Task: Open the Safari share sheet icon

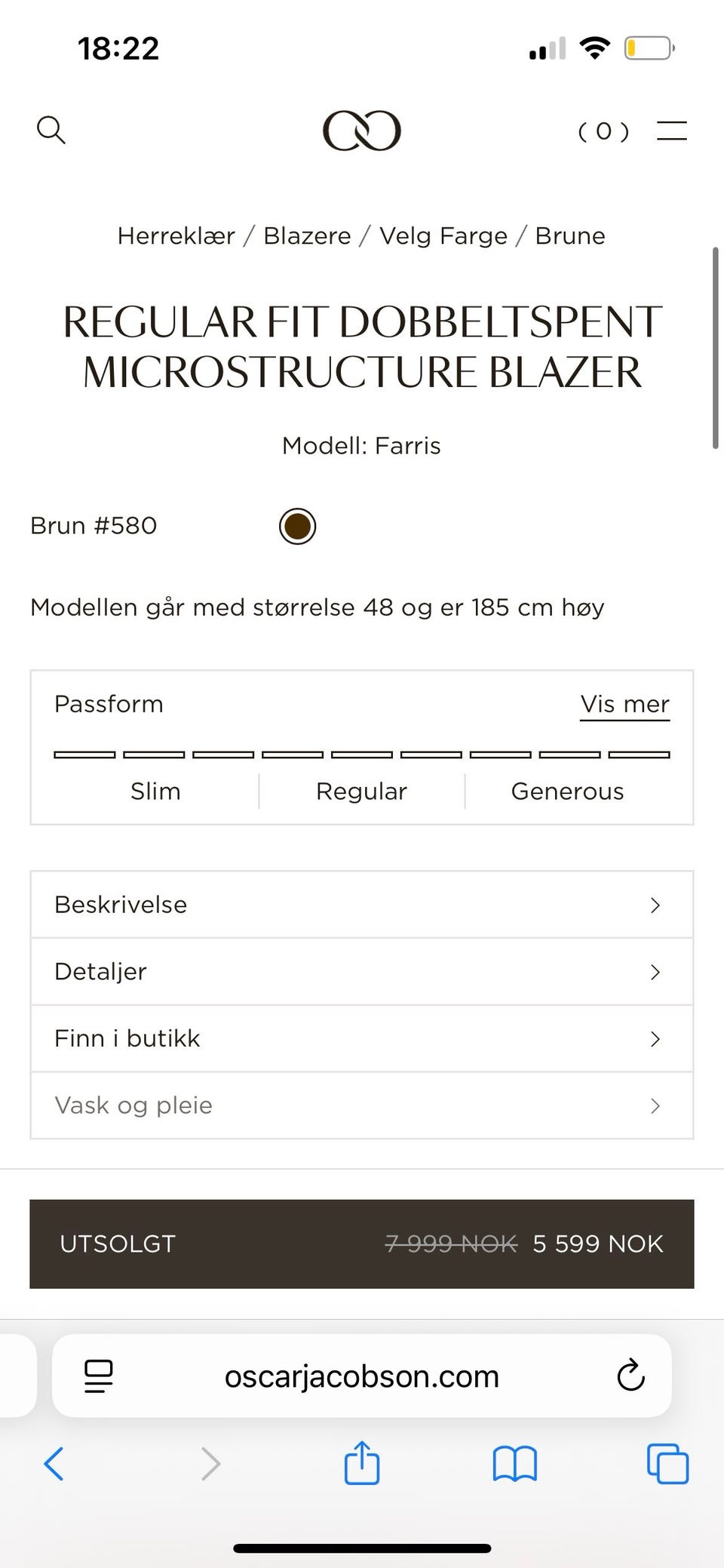Action: [x=362, y=1462]
